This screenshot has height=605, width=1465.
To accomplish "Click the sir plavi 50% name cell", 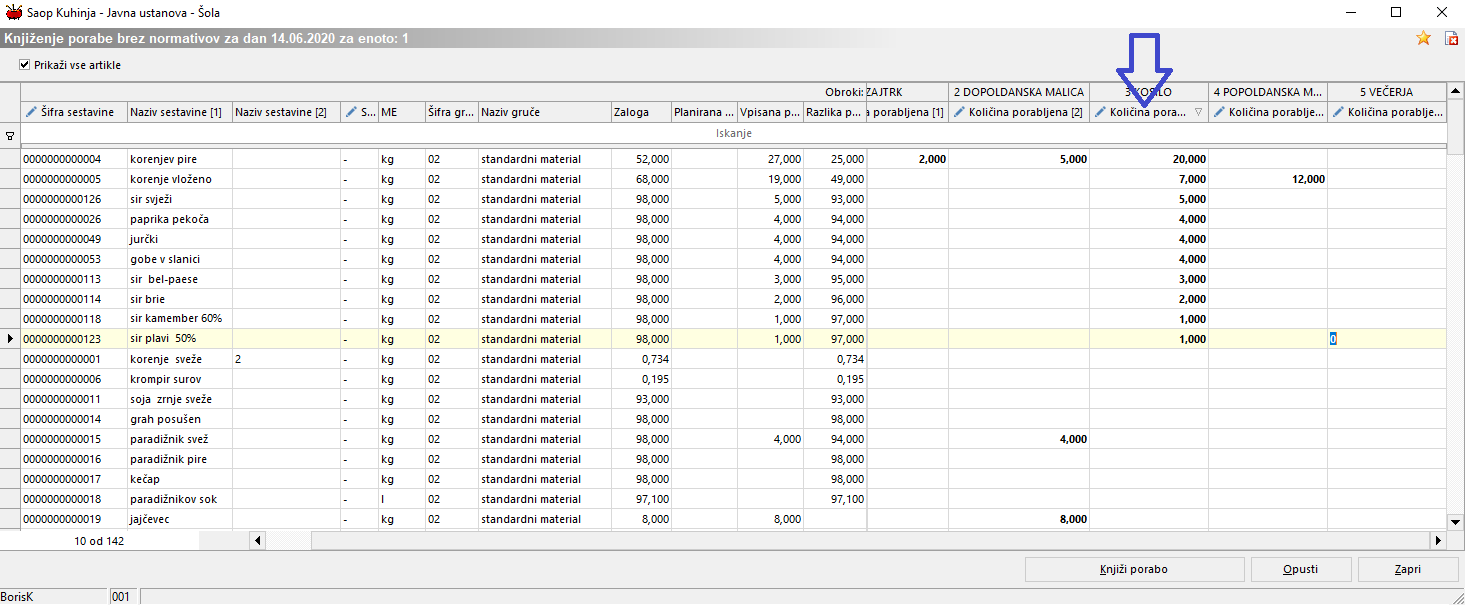I will coord(180,339).
